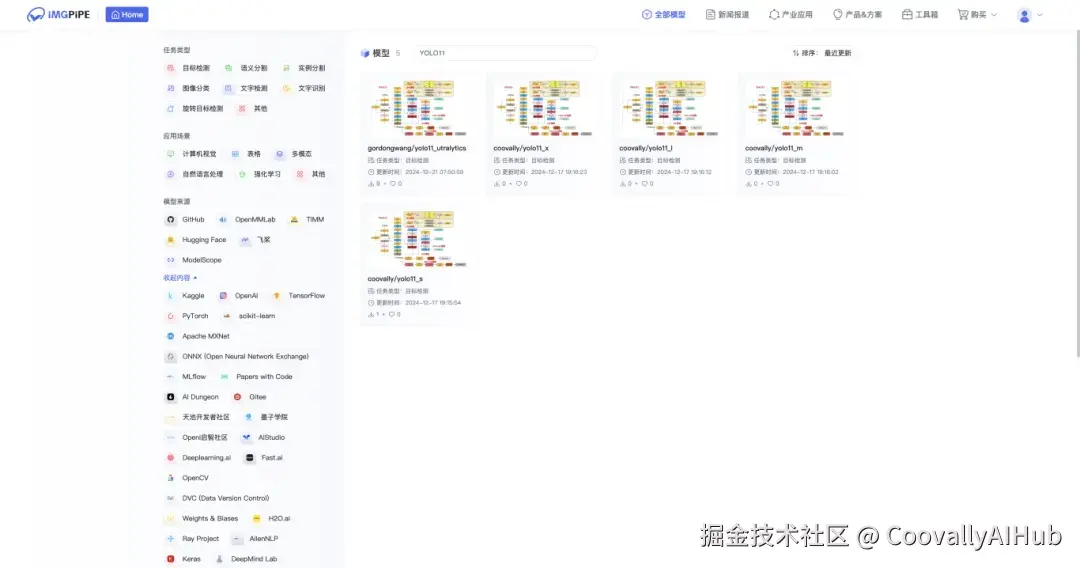The height and width of the screenshot is (568, 1080).
Task: Filter by Apache MXNet source
Action: [198, 336]
